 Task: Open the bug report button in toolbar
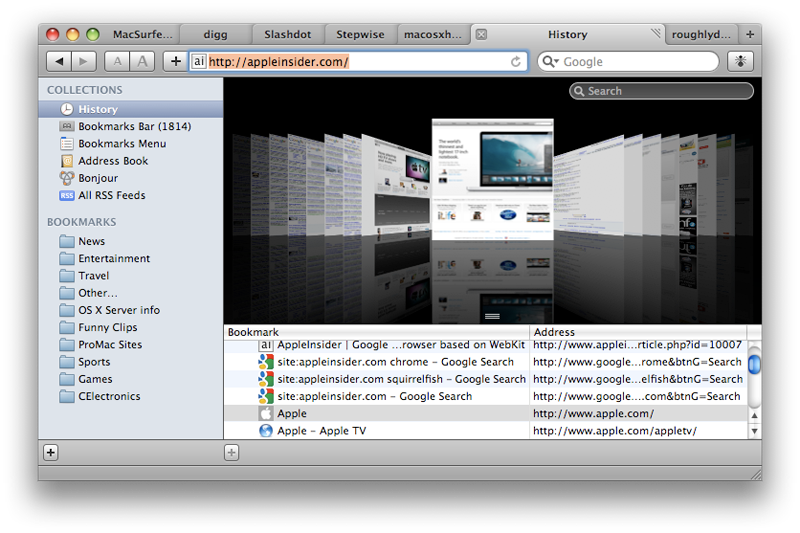point(740,62)
